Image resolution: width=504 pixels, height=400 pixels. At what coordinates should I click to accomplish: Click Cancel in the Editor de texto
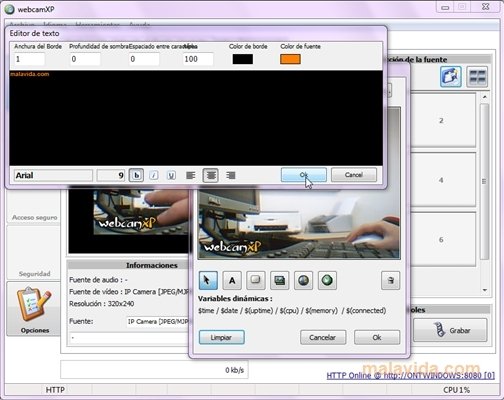pos(354,175)
